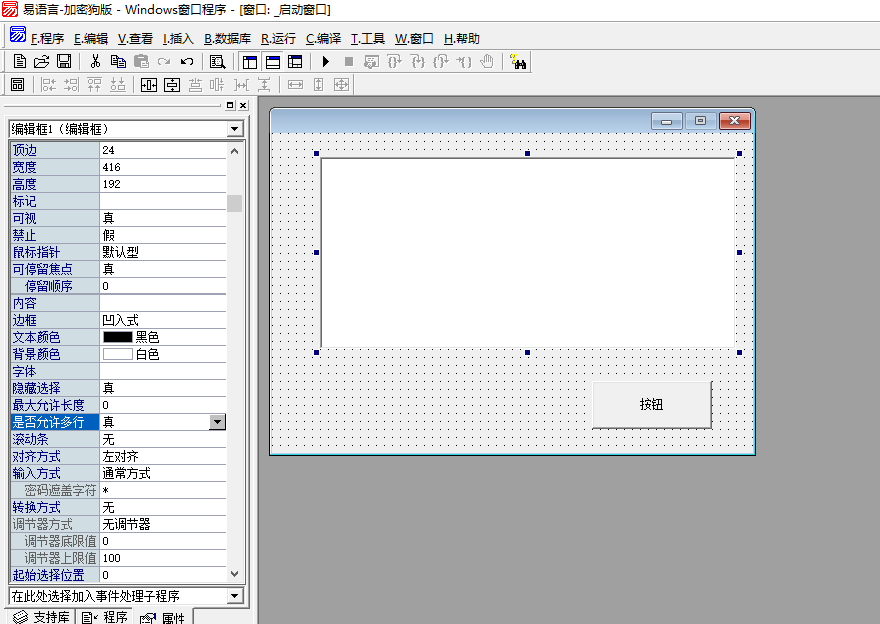Expand the event handler subroutine dropdown
Image resolution: width=880 pixels, height=624 pixels.
[235, 596]
